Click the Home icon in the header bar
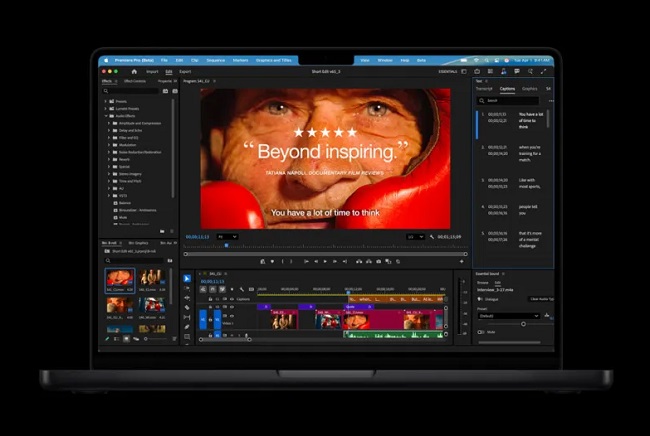The width and height of the screenshot is (650, 436). point(134,72)
